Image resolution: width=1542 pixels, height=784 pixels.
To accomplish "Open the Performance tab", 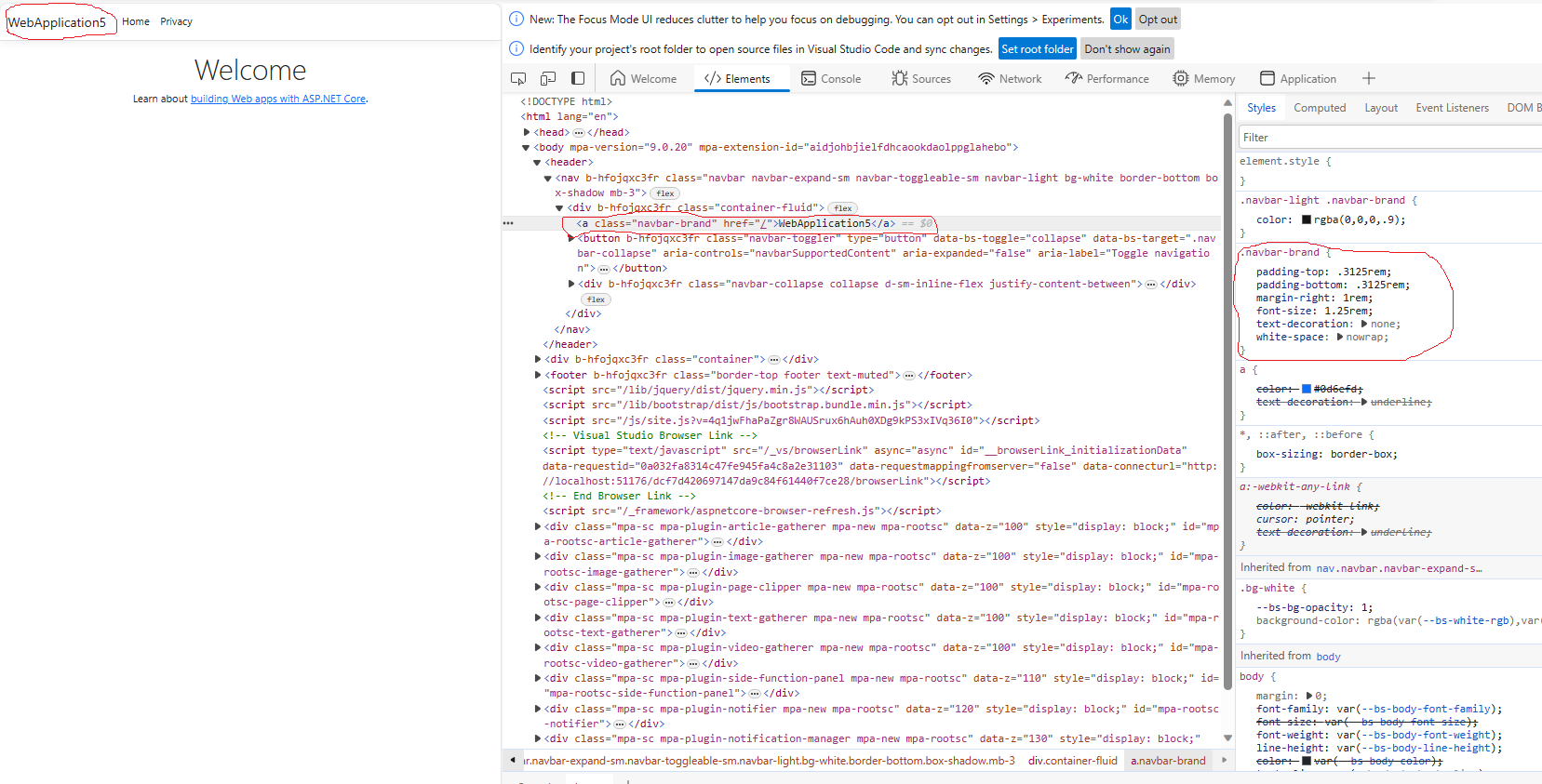I will 1106,79.
